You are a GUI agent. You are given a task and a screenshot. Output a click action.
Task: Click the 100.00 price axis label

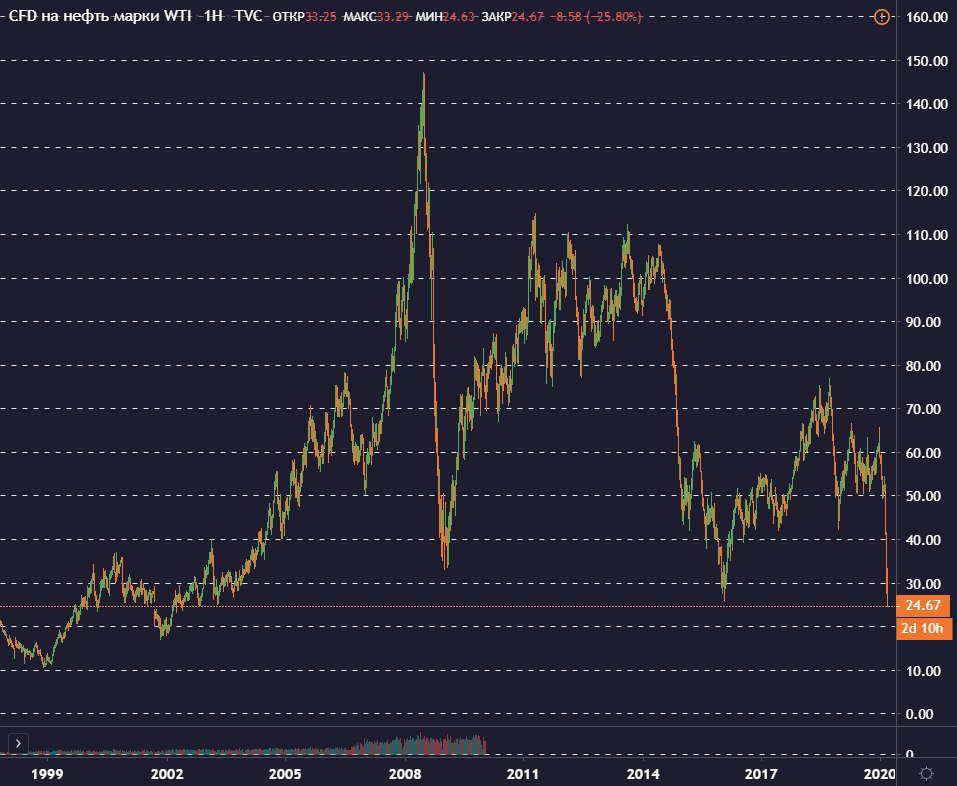pos(927,279)
